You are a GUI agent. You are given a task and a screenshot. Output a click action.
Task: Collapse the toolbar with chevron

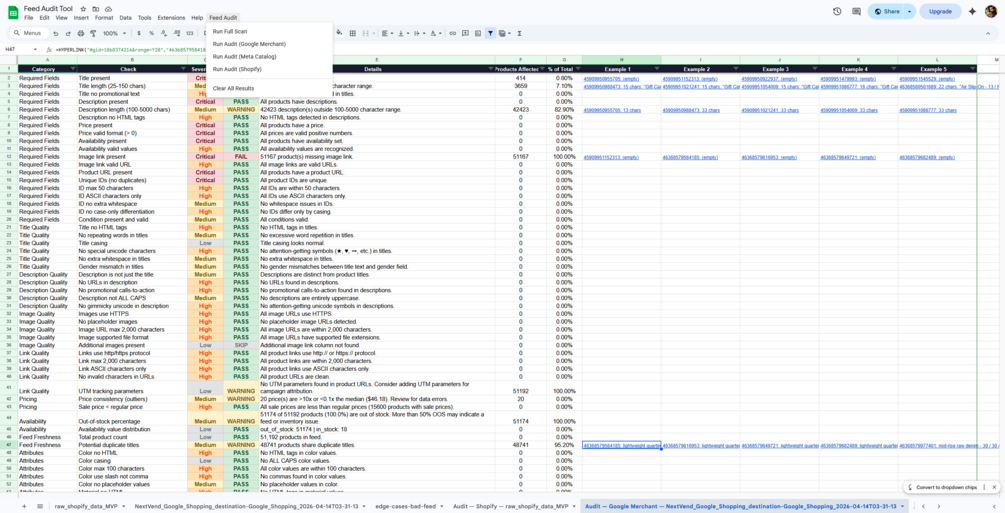(988, 33)
